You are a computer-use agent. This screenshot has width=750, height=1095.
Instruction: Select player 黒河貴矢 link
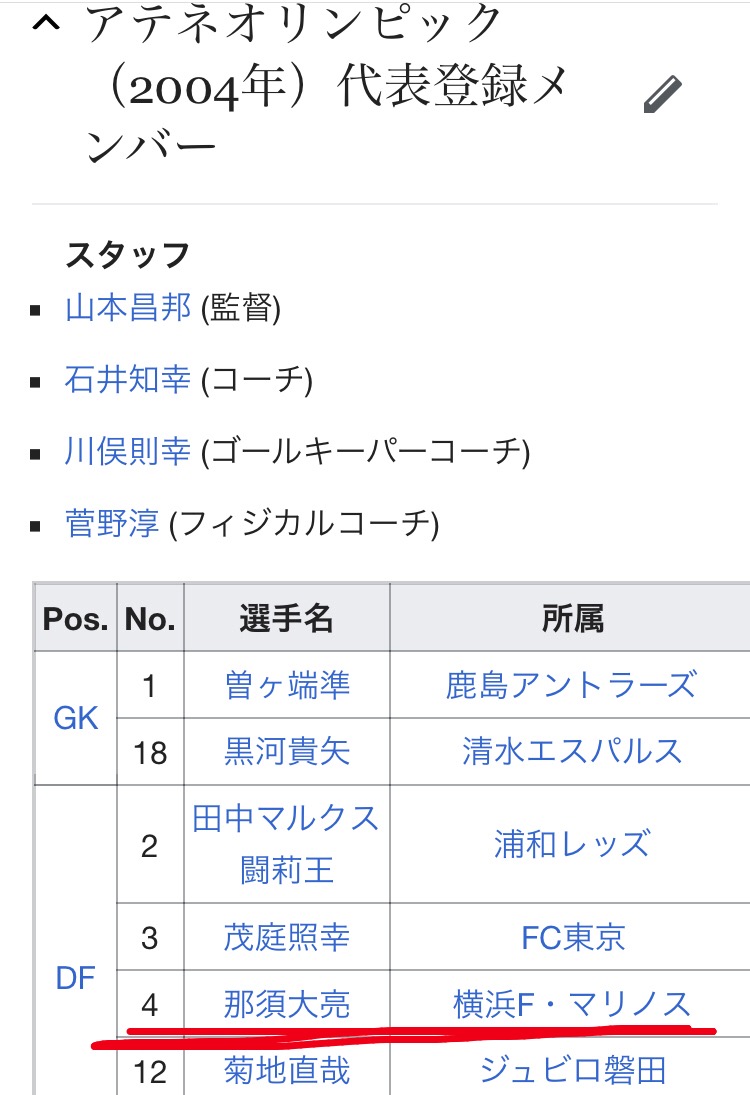click(x=288, y=751)
